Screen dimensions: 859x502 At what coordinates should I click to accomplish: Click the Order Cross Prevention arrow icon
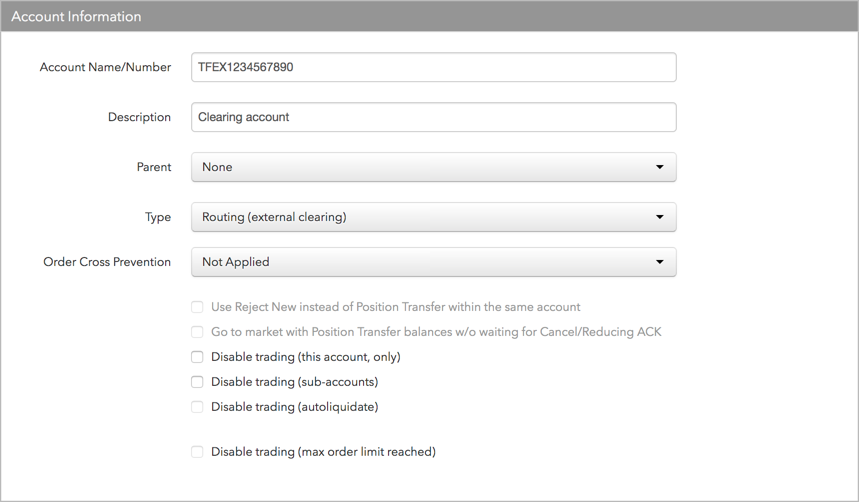pos(660,262)
